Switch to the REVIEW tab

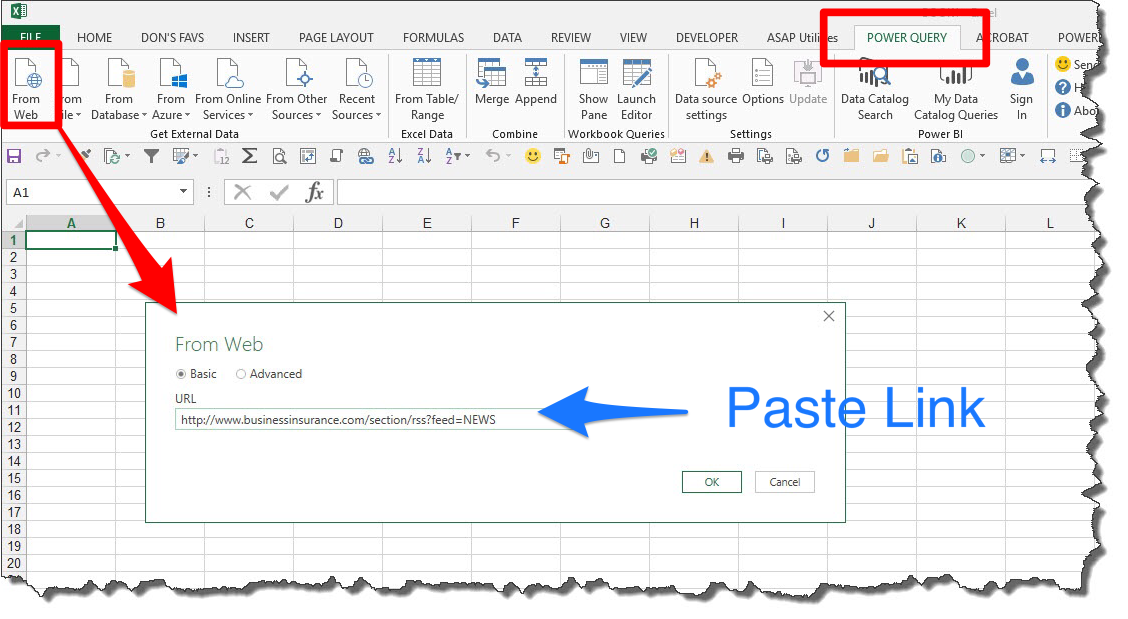pos(570,37)
